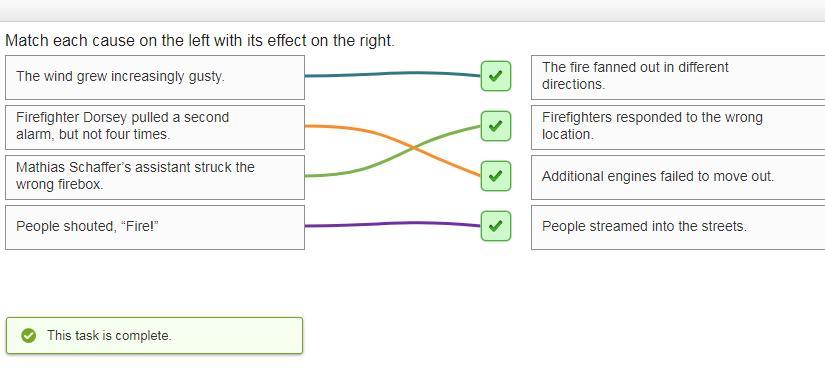Image resolution: width=825 pixels, height=385 pixels.
Task: Select 'People streamed into the streets' effect box
Action: point(678,227)
